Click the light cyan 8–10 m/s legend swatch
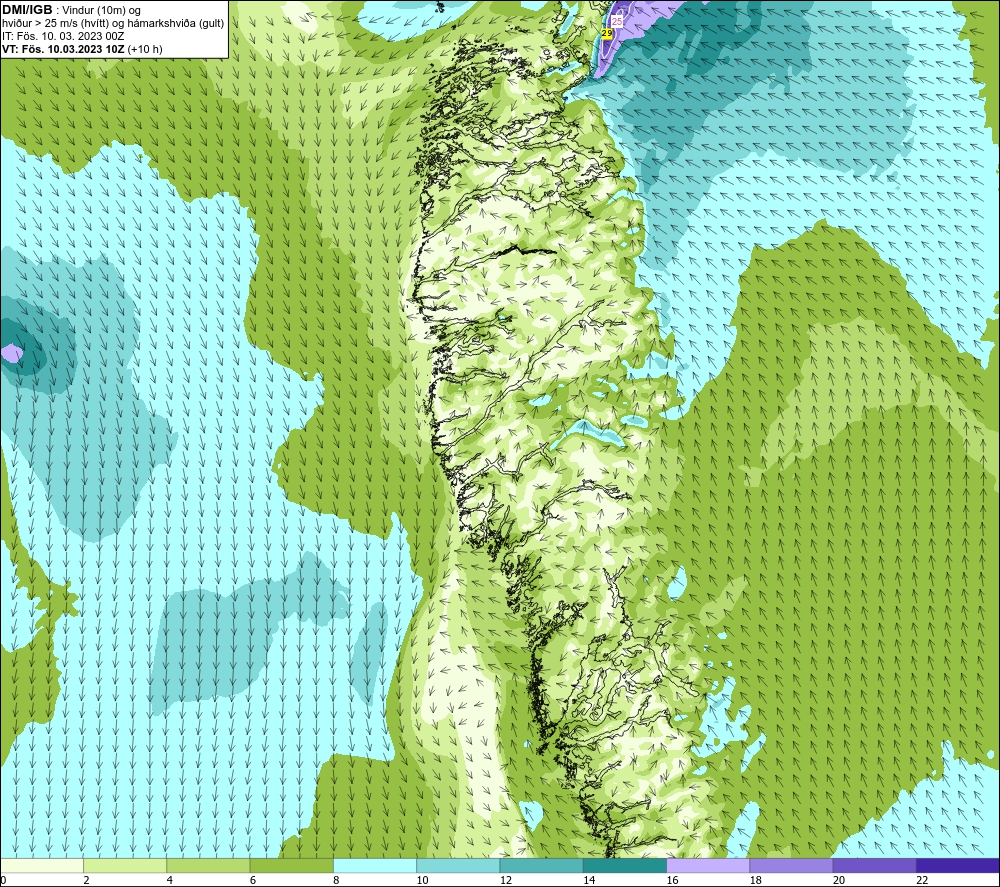 tap(375, 865)
